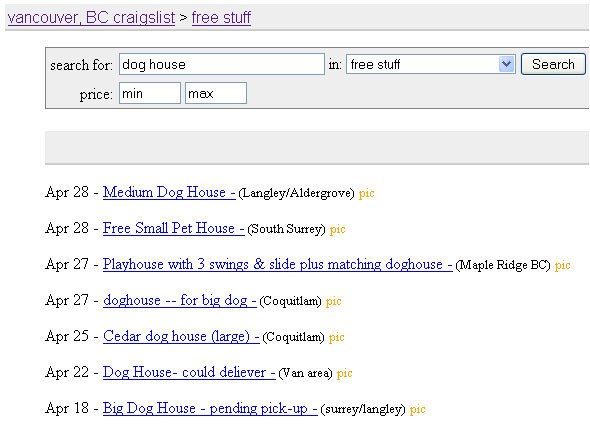Viewport: 590px width, 440px height.
Task: Open the free stuff breadcrumb link
Action: (x=221, y=18)
